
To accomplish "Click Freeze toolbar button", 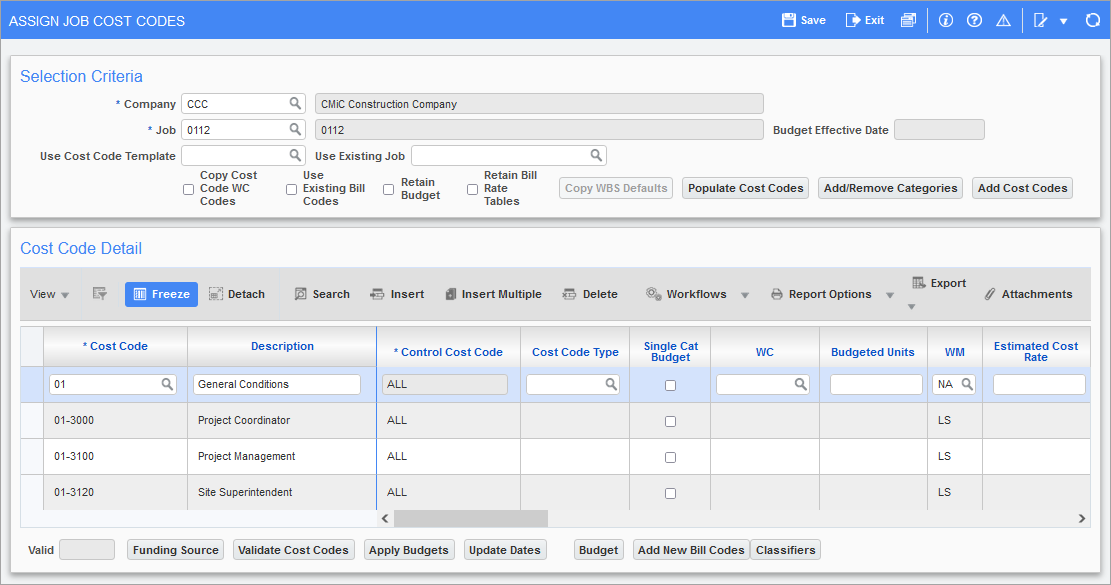I will click(x=162, y=294).
